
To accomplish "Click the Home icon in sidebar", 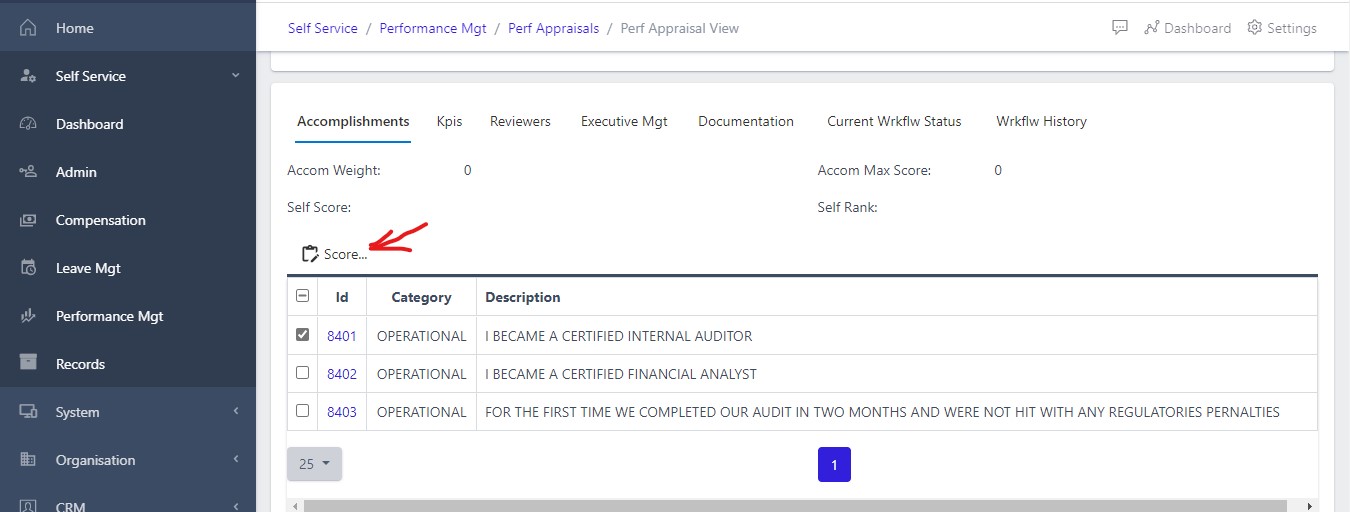I will (x=28, y=28).
